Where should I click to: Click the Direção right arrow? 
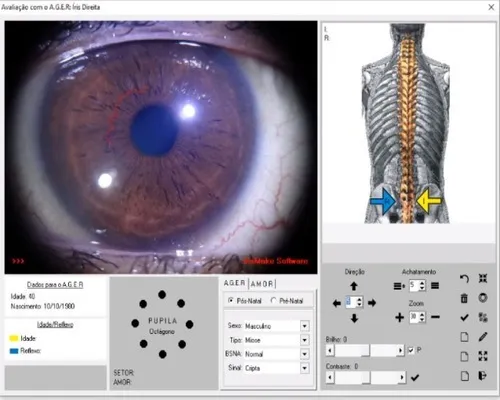(372, 303)
